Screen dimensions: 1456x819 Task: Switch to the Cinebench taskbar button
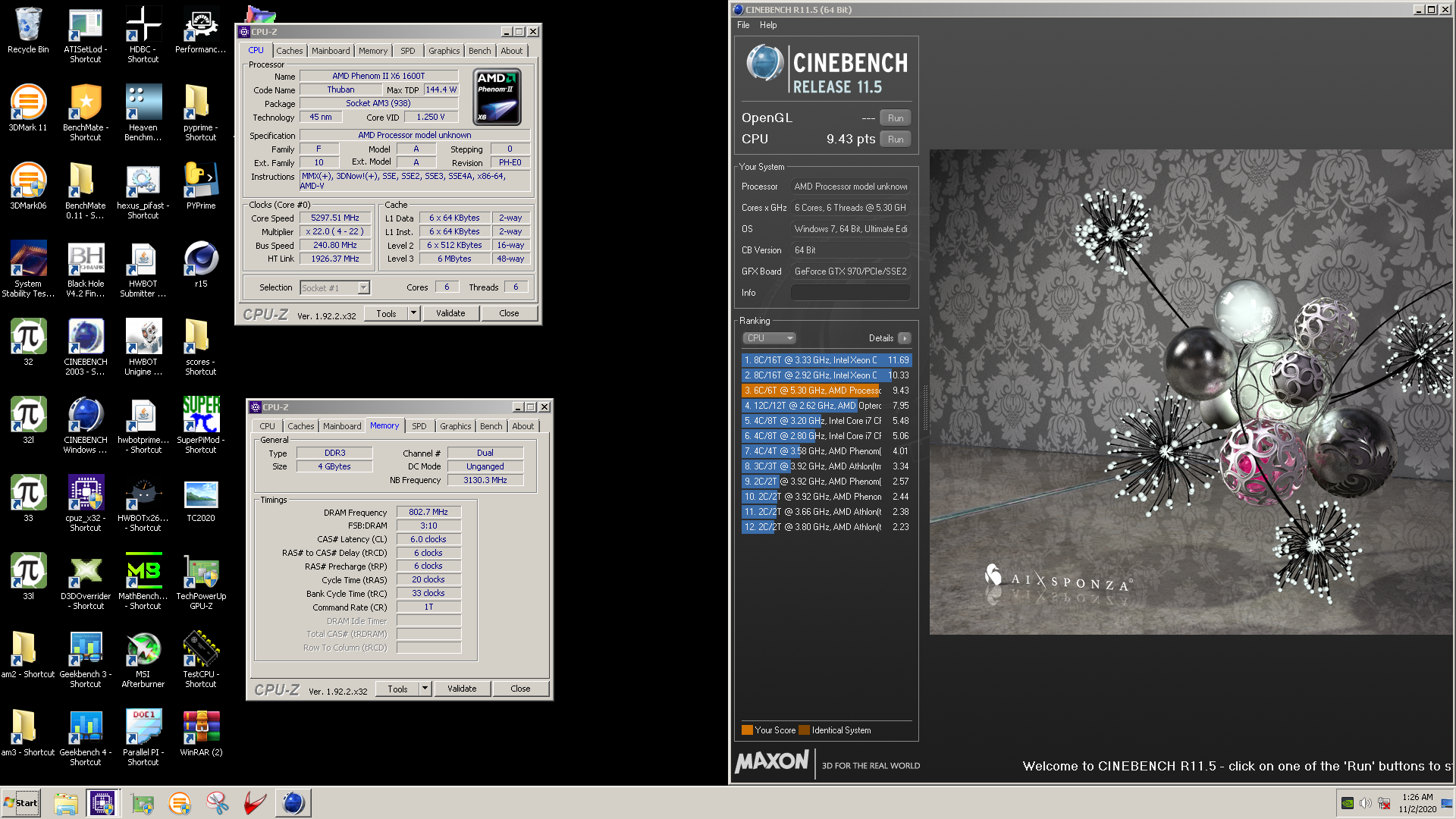(293, 803)
